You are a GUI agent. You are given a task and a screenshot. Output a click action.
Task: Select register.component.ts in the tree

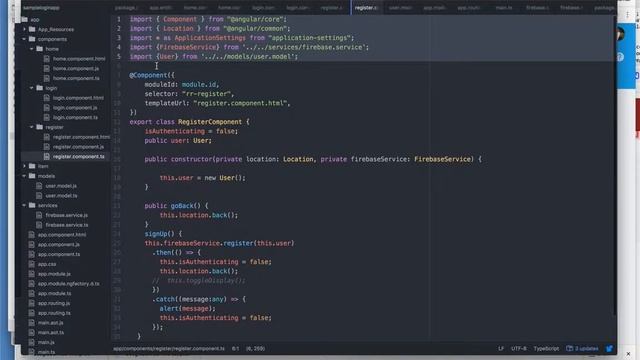[x=78, y=157]
